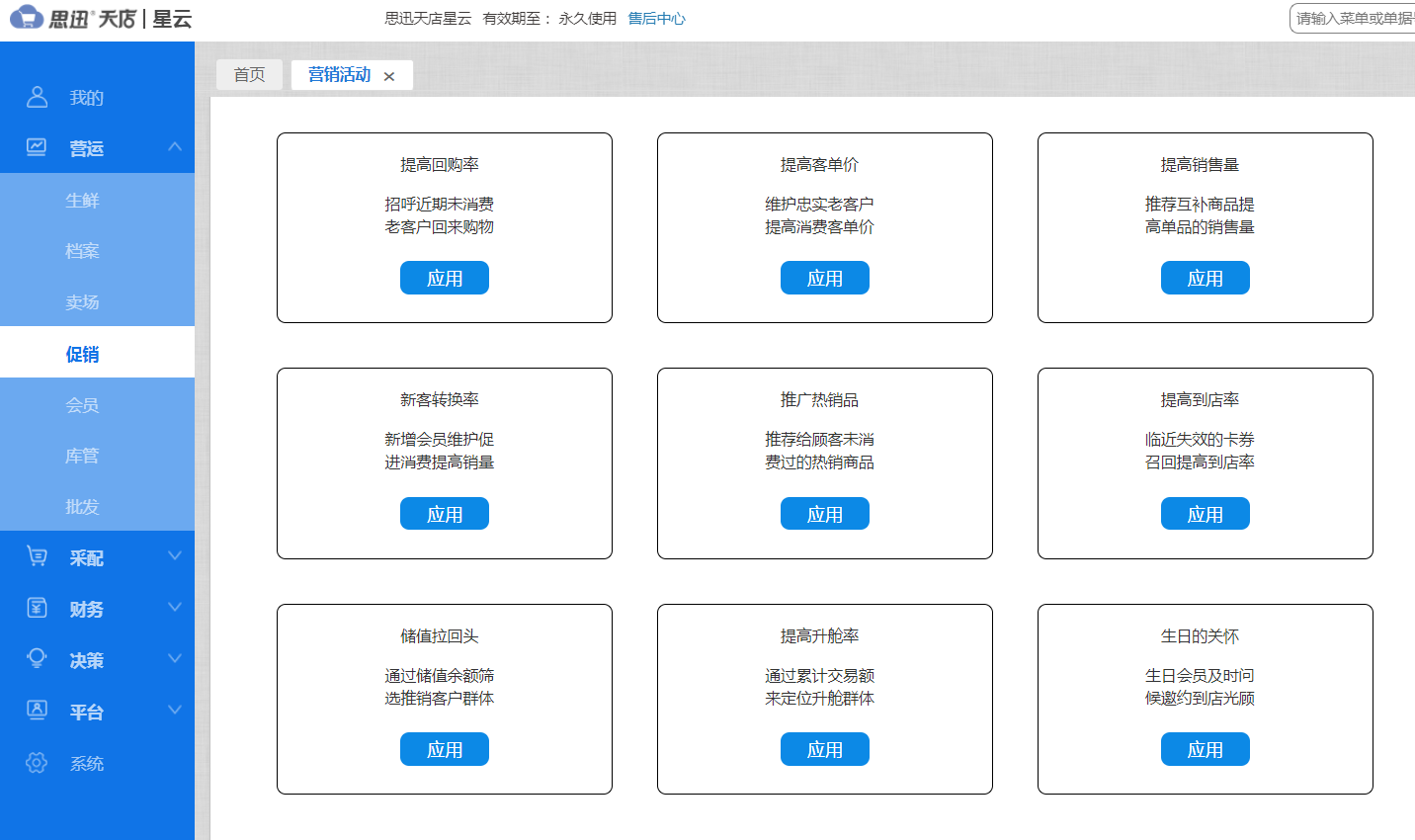The height and width of the screenshot is (840, 1415).
Task: Close the 营销活动 tab
Action: [x=388, y=75]
